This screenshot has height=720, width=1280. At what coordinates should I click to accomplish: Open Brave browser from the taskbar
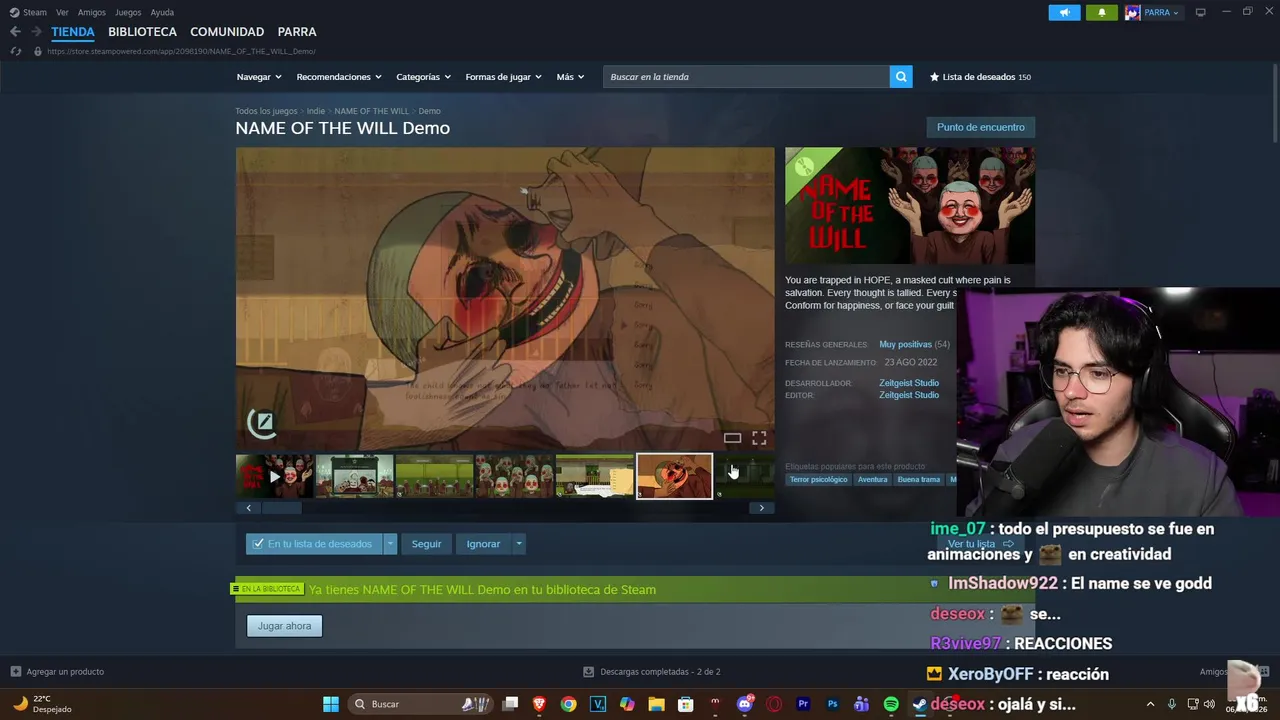pyautogui.click(x=540, y=704)
